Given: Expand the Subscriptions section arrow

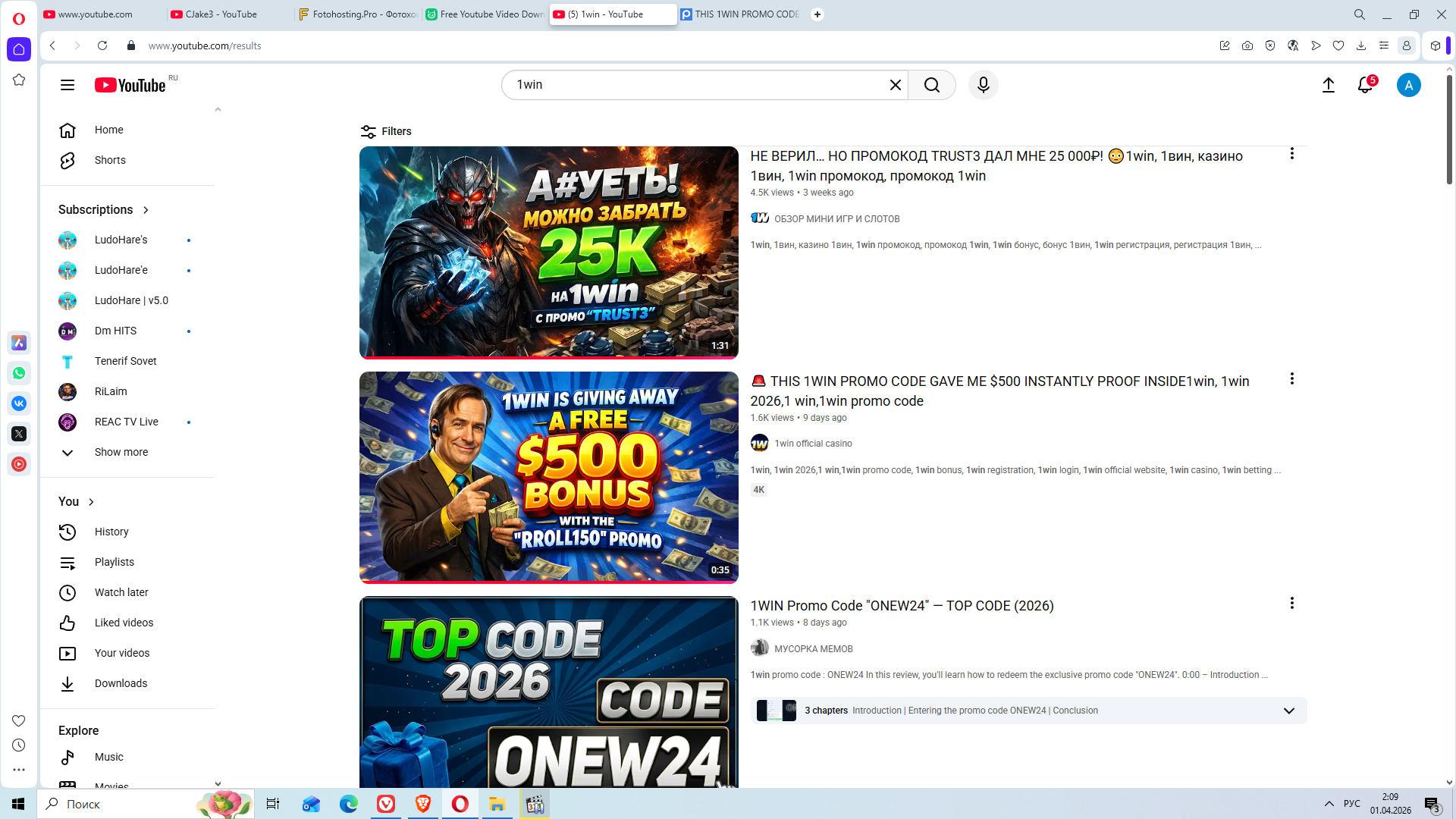Looking at the screenshot, I should pyautogui.click(x=146, y=210).
